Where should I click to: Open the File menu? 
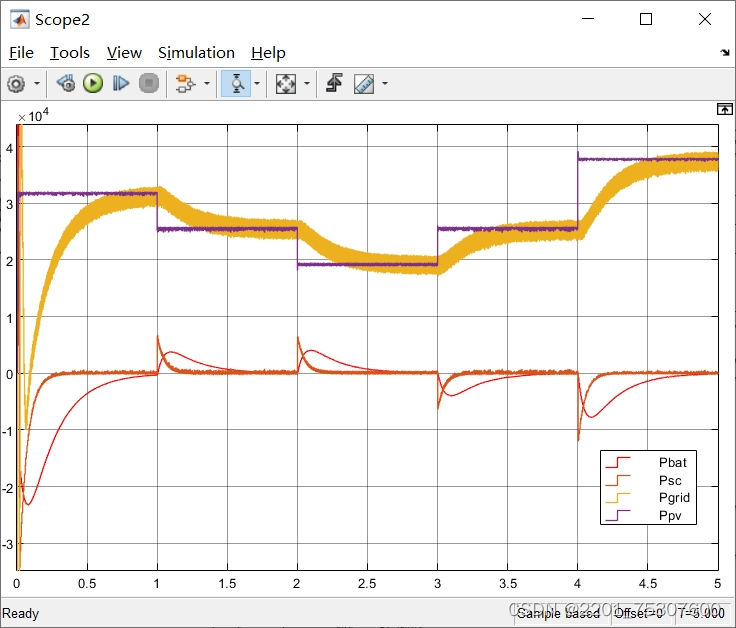[x=21, y=53]
